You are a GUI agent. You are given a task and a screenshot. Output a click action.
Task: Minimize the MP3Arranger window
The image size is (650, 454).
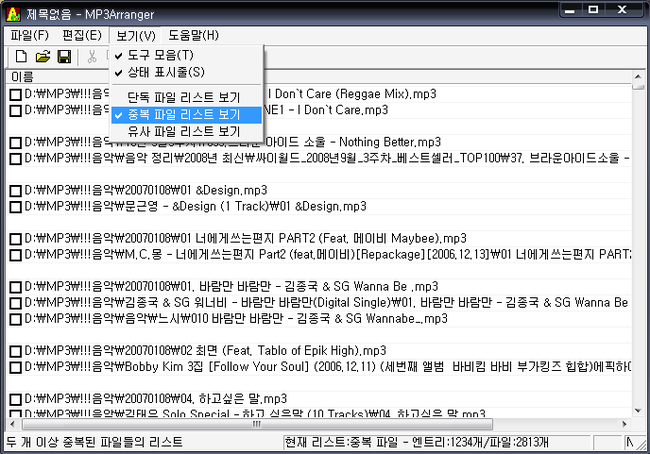570,10
